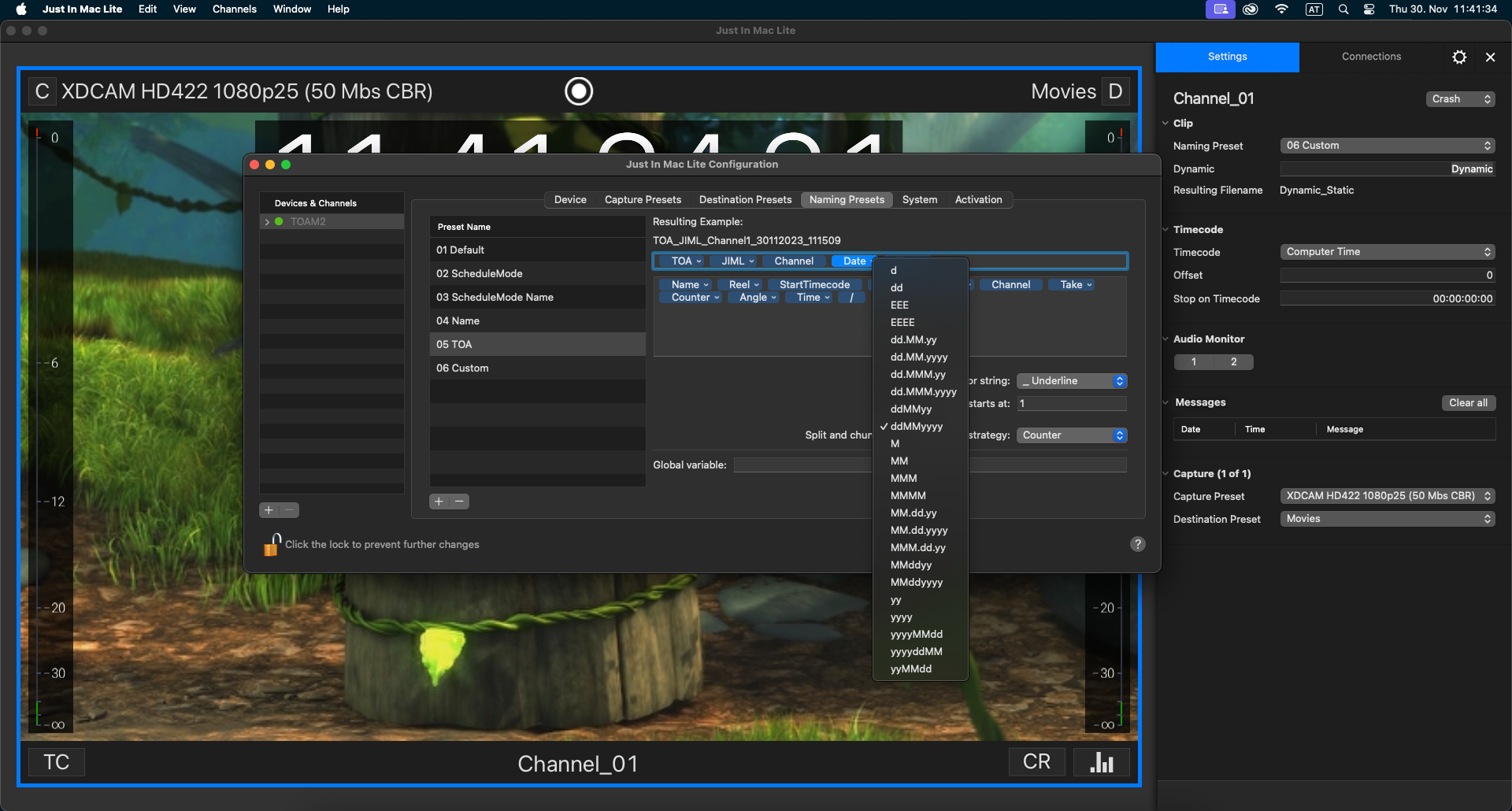Click the Dynamic clip name field
This screenshot has height=811, width=1512.
[1388, 169]
